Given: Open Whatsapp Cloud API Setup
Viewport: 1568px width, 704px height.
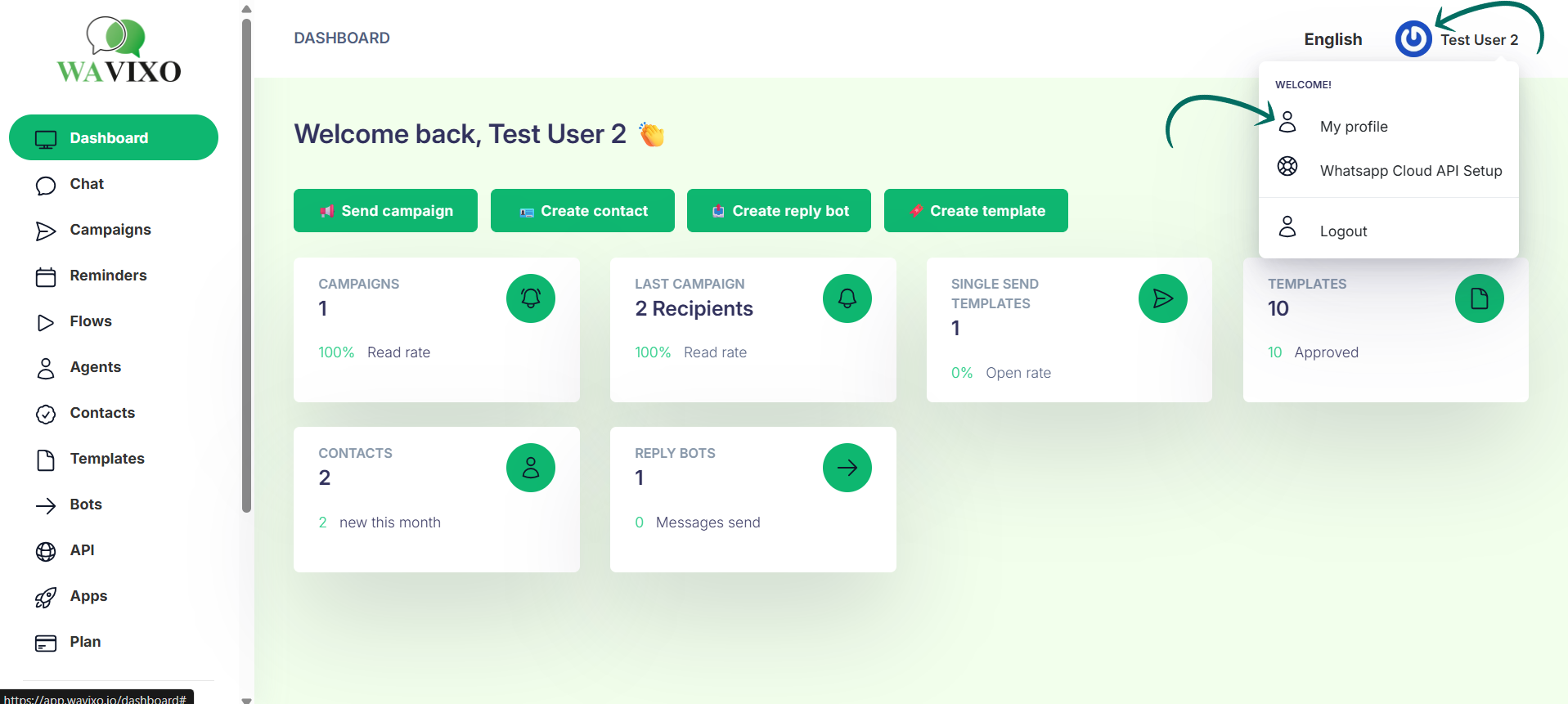Looking at the screenshot, I should pyautogui.click(x=1410, y=171).
